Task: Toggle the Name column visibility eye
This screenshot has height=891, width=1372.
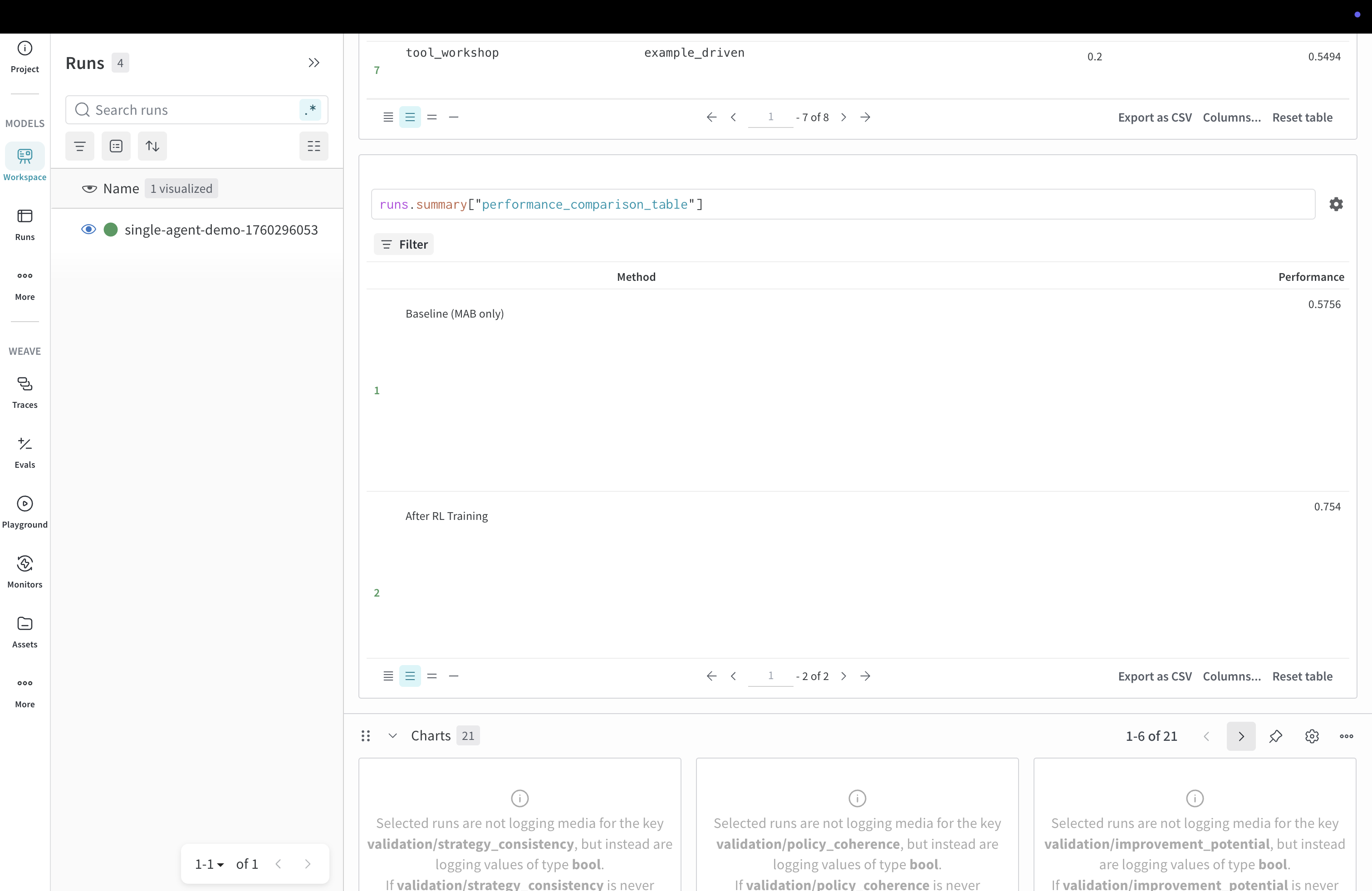Action: point(89,188)
